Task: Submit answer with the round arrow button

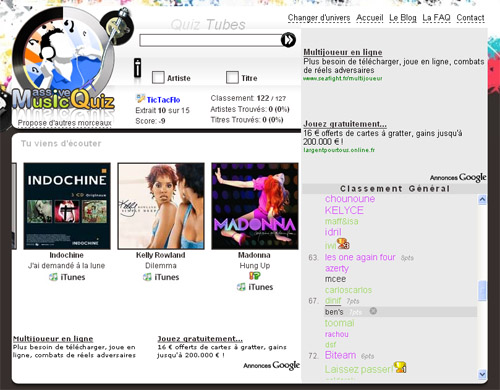Action: tap(288, 40)
